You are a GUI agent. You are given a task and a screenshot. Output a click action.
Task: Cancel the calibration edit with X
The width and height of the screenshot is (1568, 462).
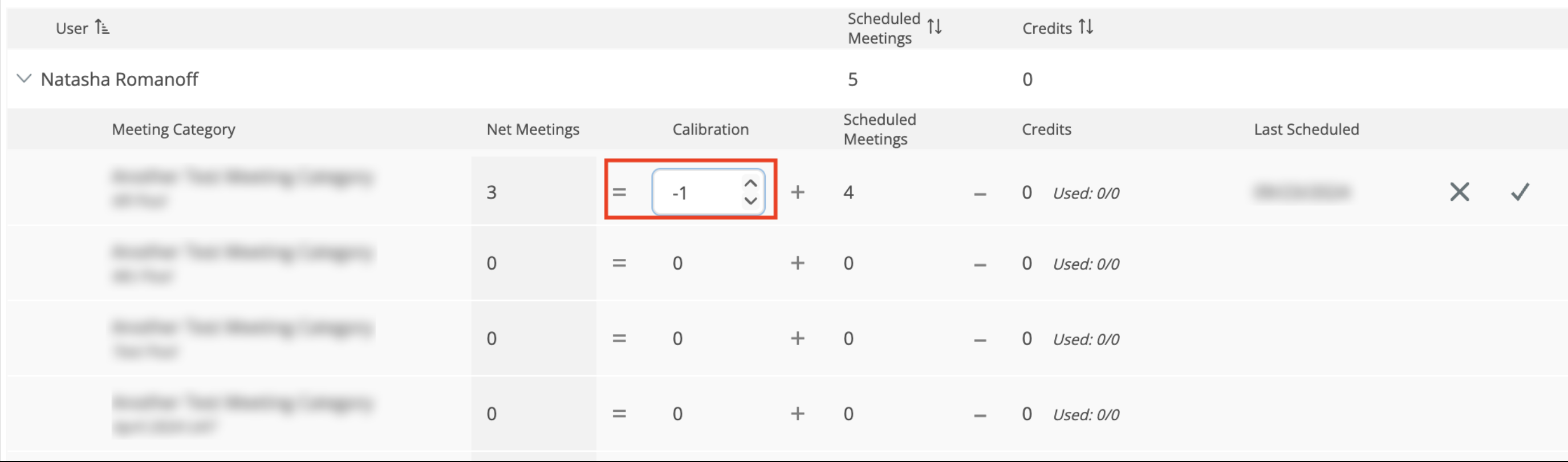click(1459, 192)
